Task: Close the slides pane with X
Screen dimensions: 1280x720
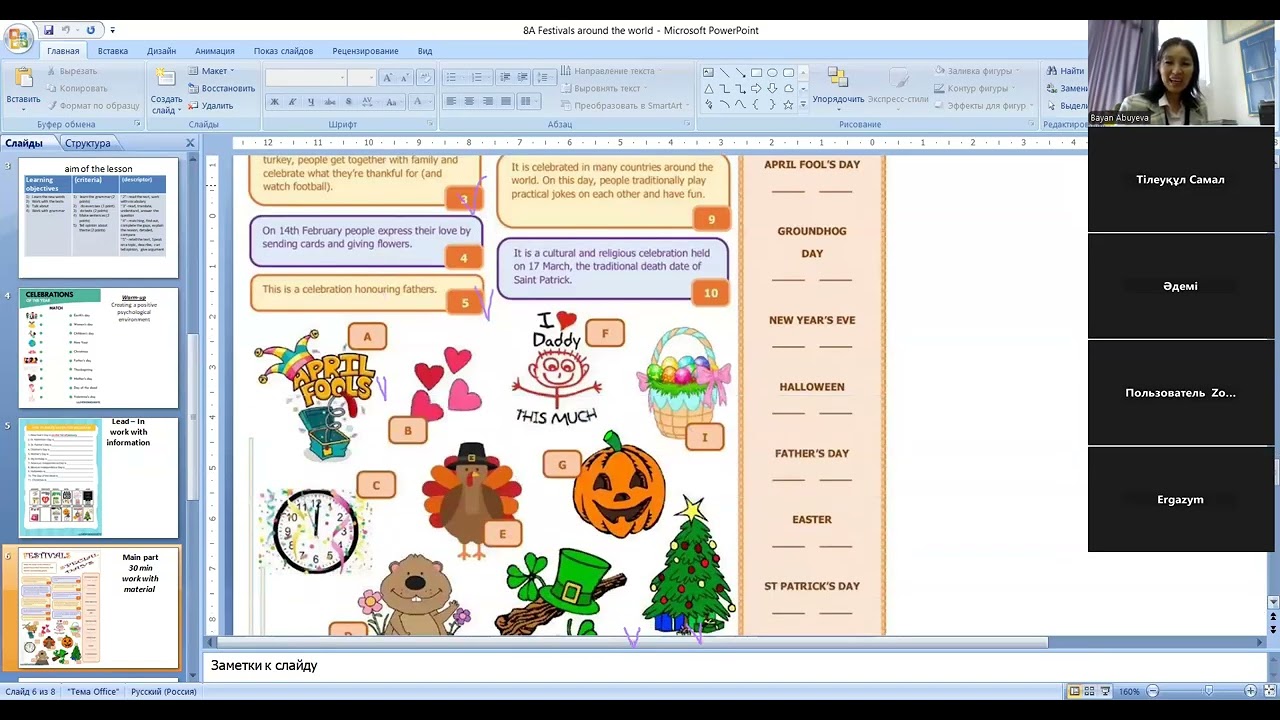Action: coord(190,143)
